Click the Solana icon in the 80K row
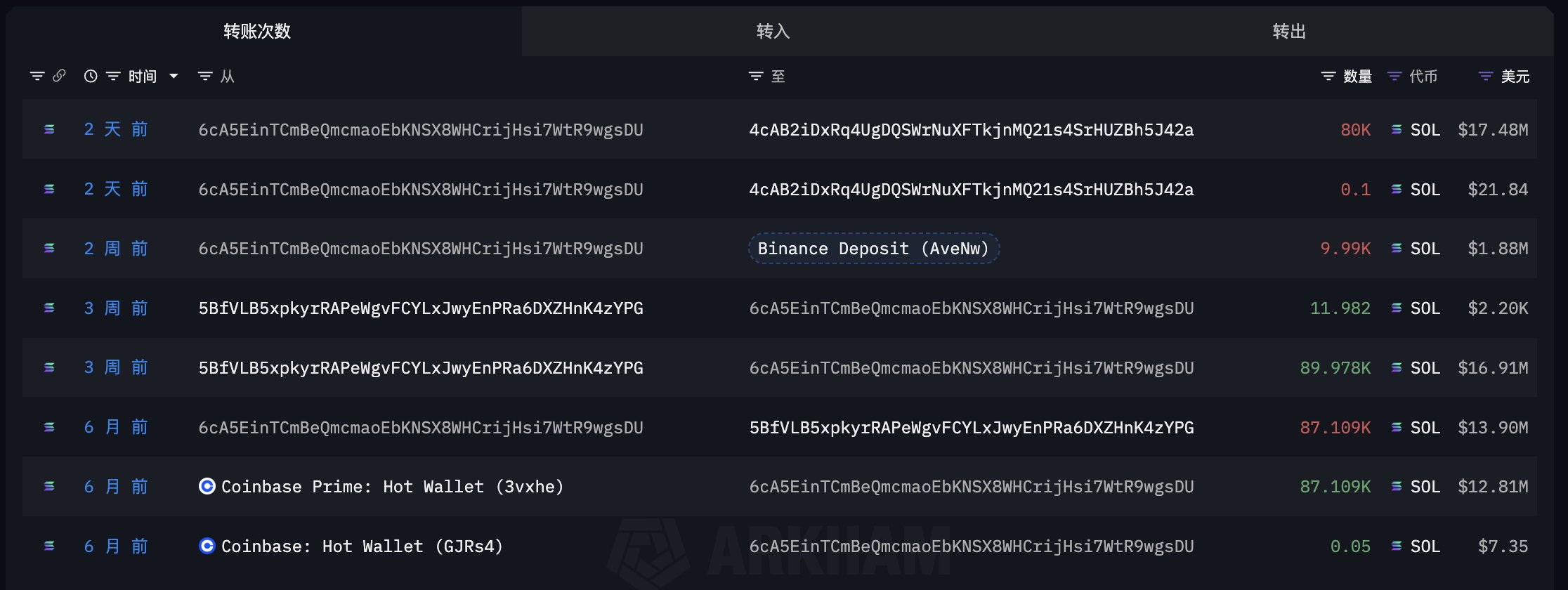The image size is (1568, 590). (1397, 129)
